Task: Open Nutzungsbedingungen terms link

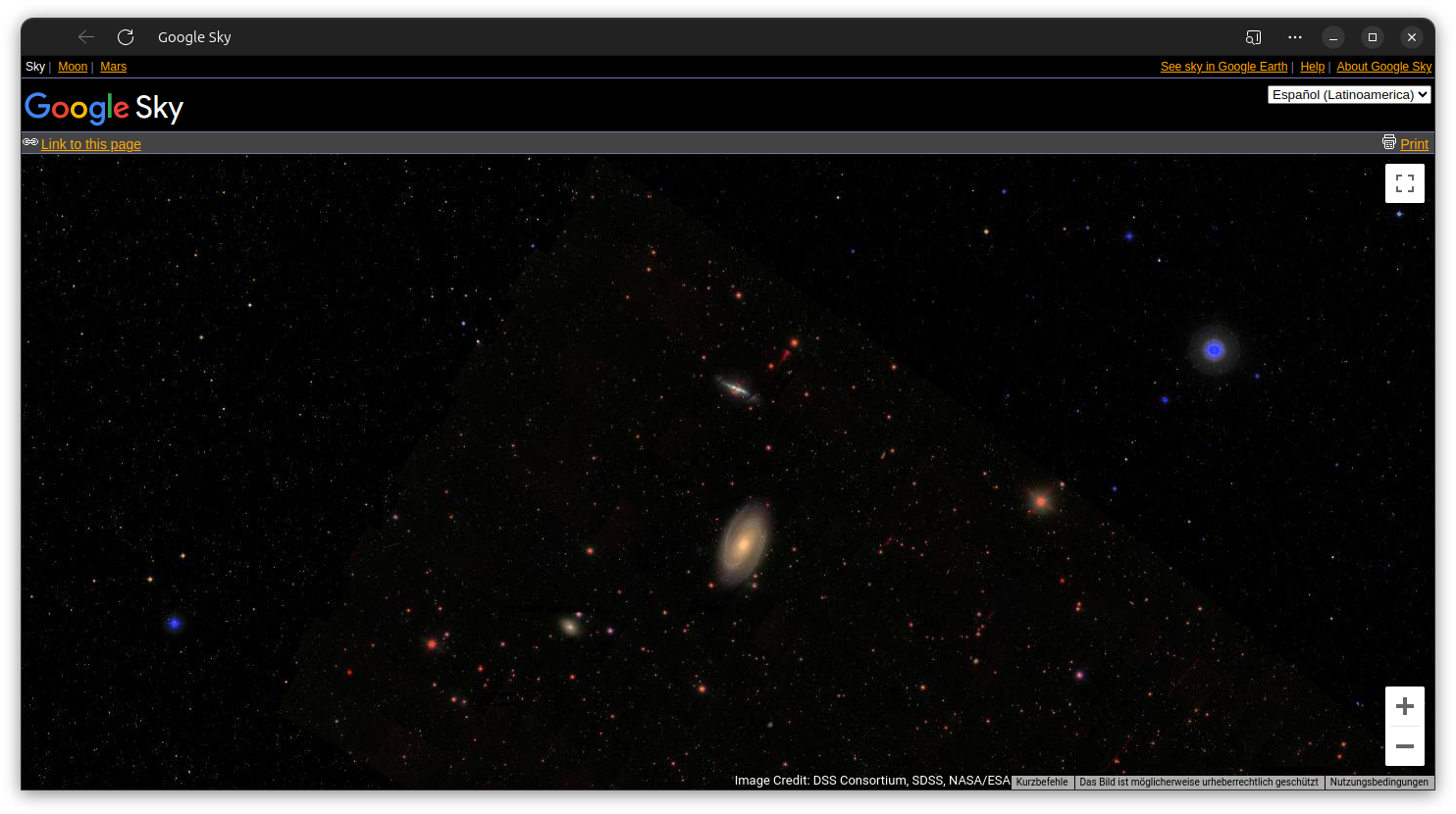Action: point(1378,783)
